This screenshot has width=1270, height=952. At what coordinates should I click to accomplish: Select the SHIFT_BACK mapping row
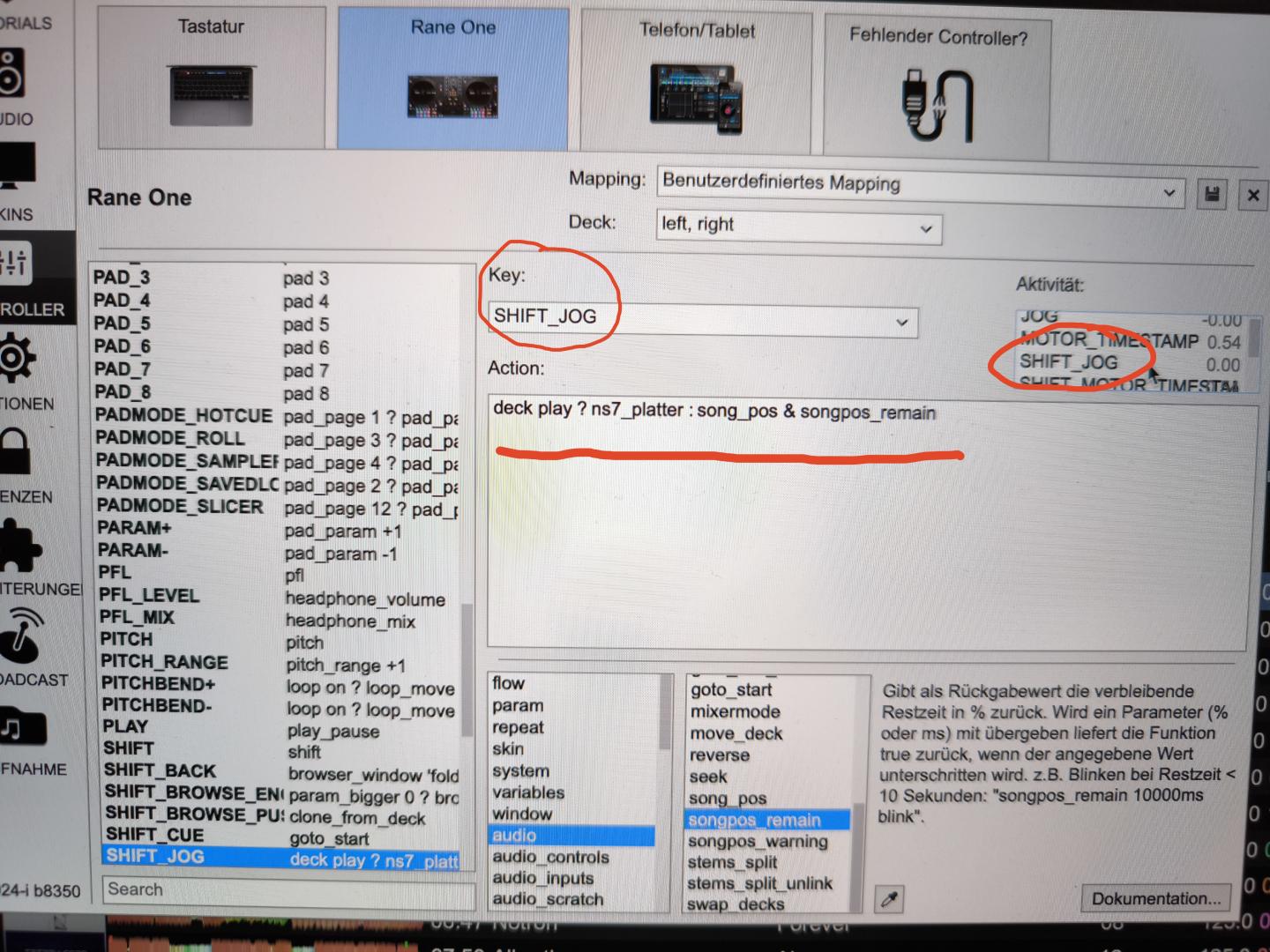tap(280, 772)
